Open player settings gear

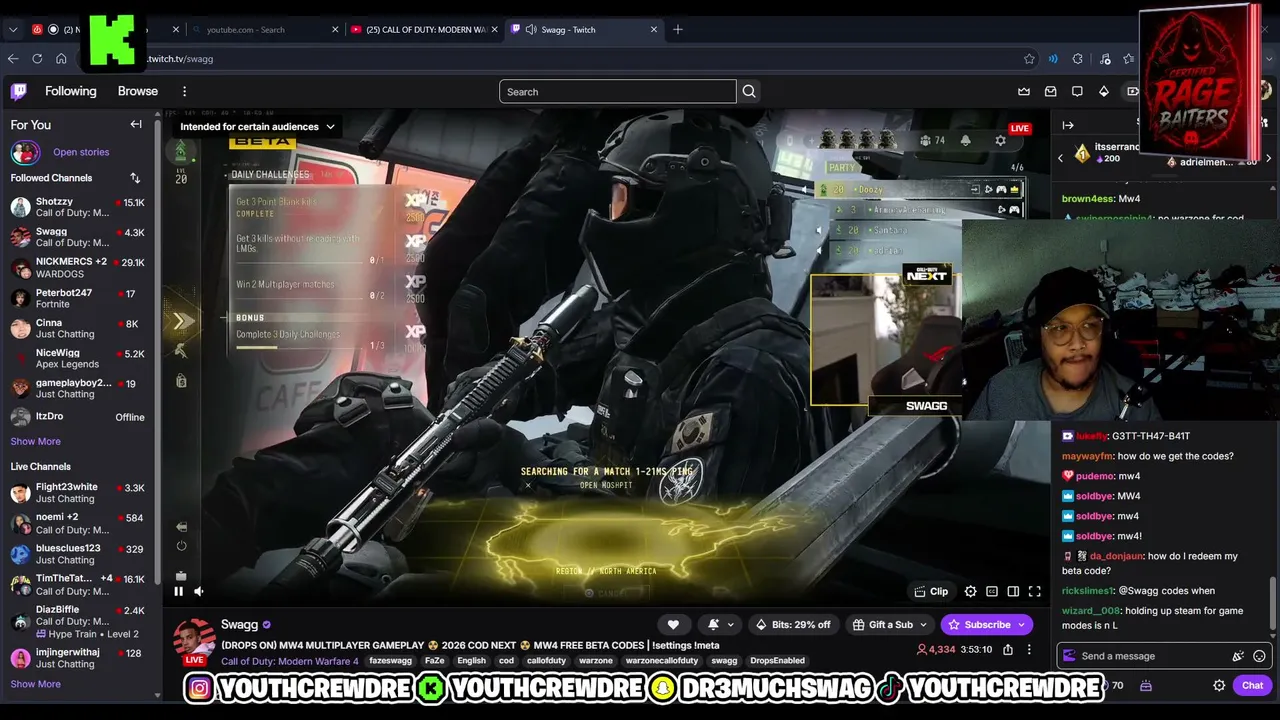pos(970,591)
